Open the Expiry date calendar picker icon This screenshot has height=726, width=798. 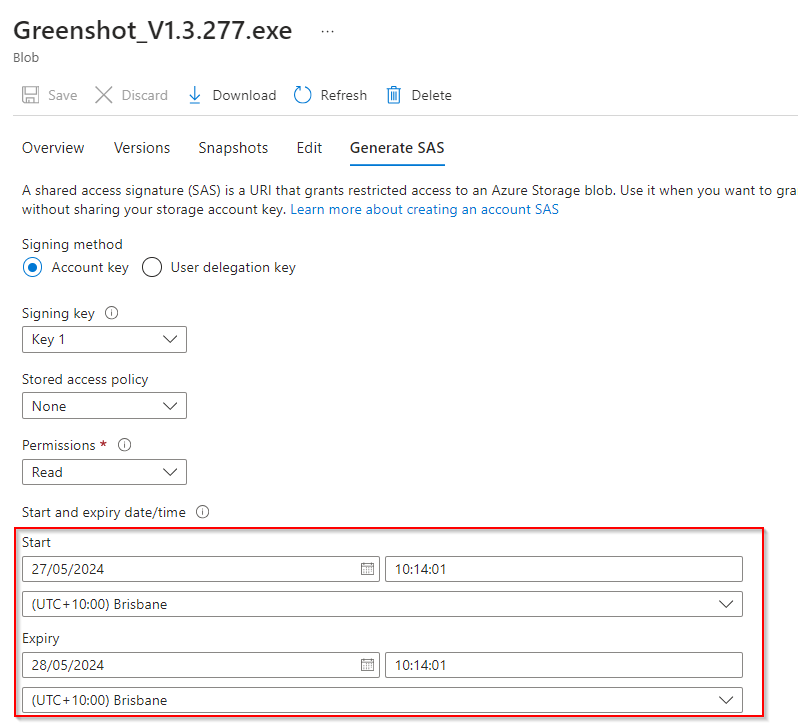[x=367, y=665]
